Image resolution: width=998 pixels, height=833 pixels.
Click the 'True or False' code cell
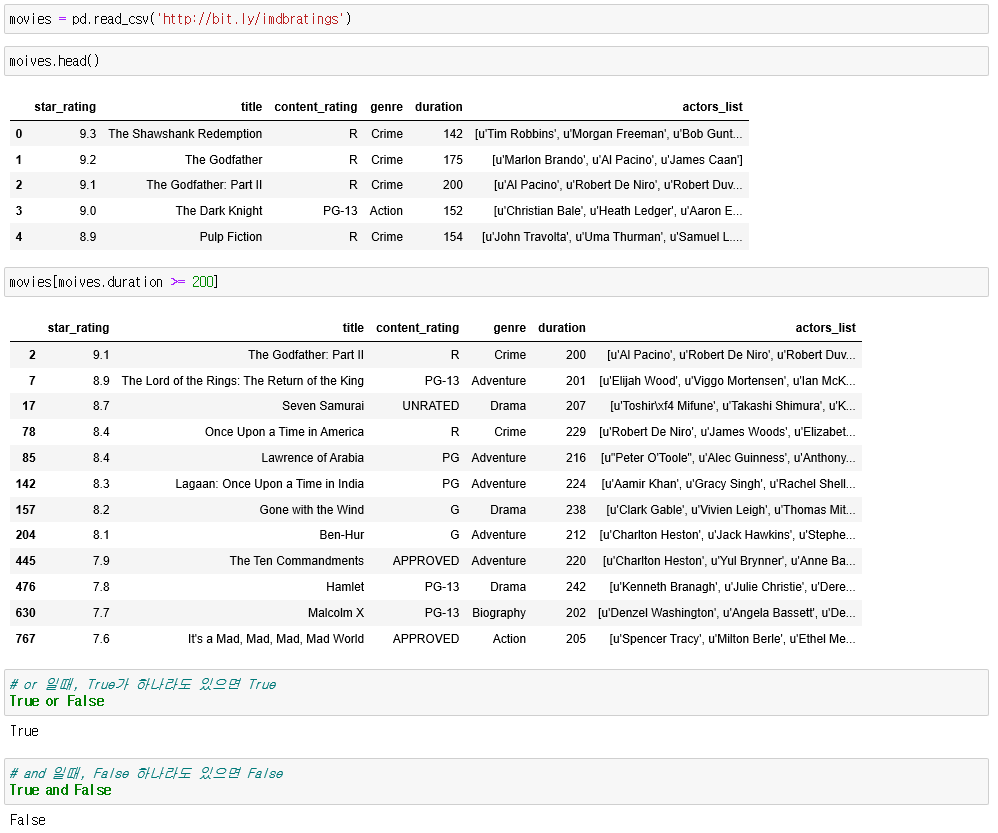pos(496,692)
